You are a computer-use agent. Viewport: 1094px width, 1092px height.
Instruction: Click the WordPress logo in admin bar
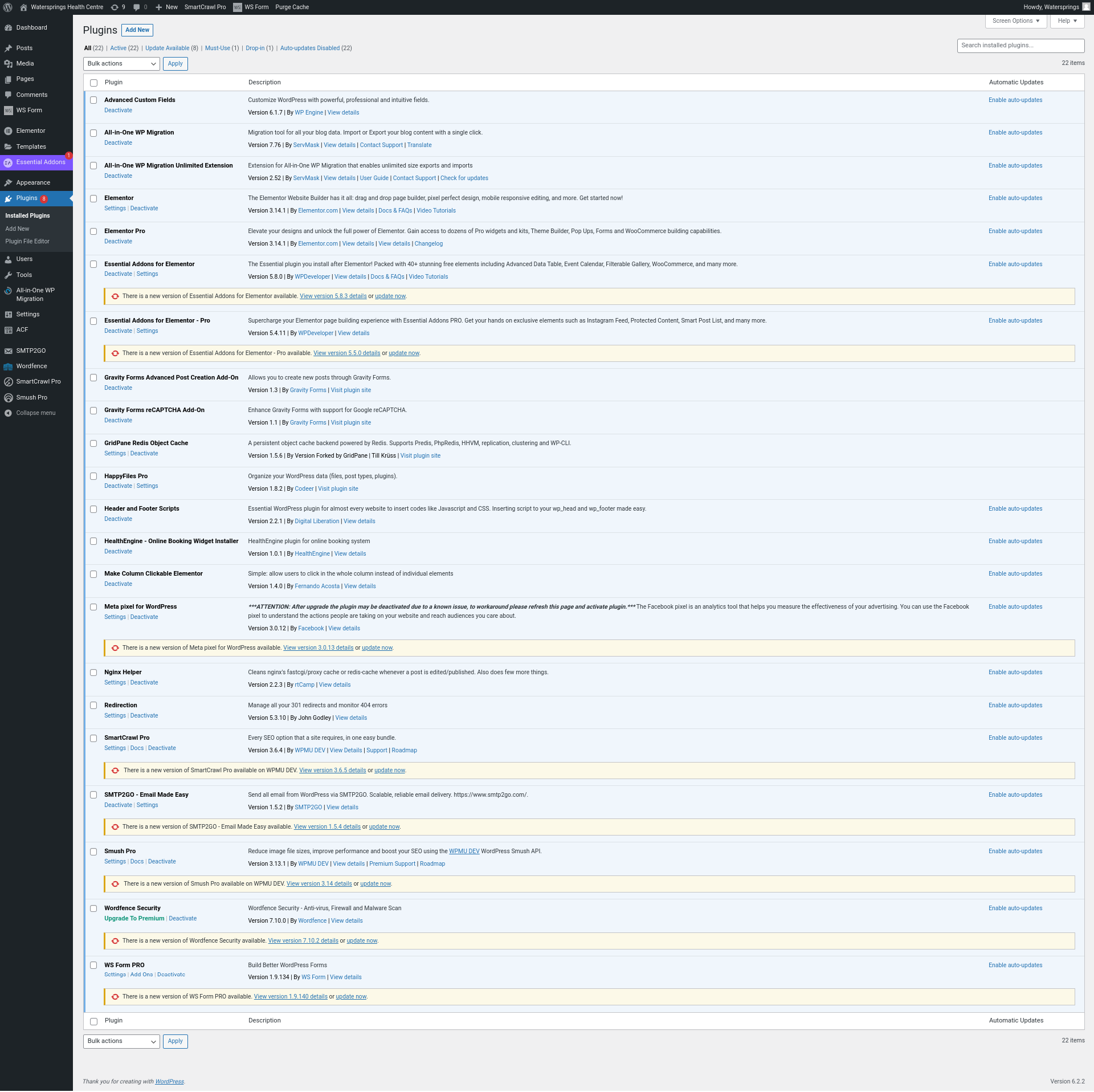tap(8, 7)
